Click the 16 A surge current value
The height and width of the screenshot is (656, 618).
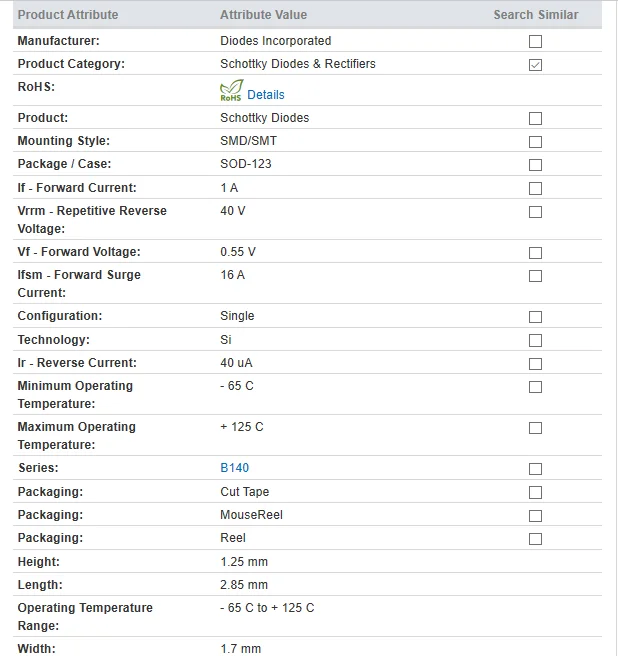(233, 275)
